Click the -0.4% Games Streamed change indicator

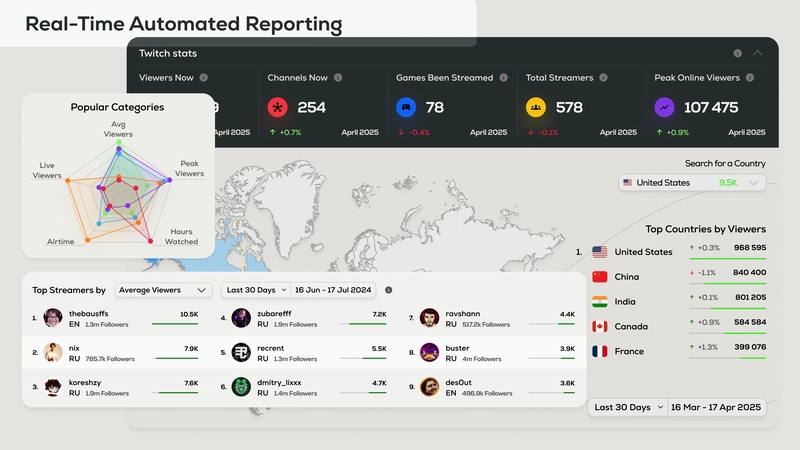point(414,132)
